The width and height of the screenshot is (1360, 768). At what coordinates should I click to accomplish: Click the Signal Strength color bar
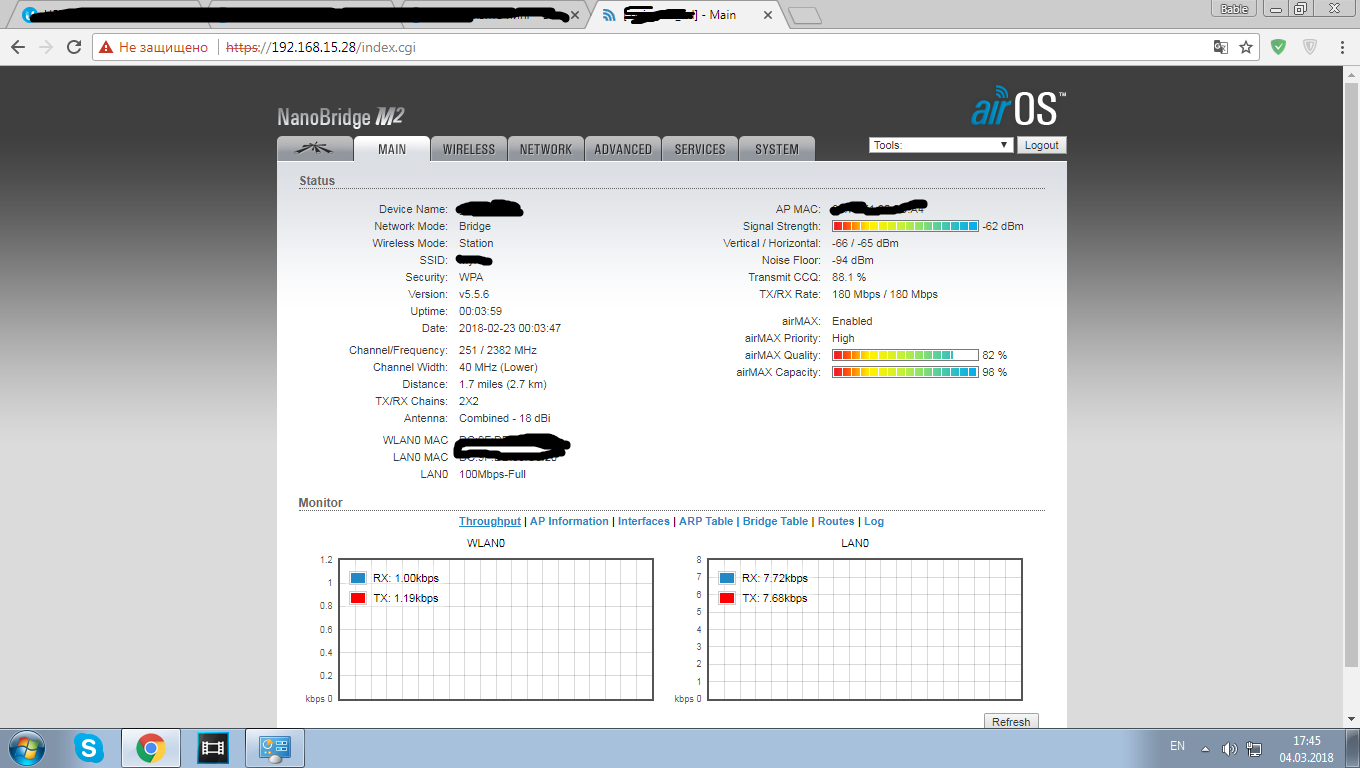pos(905,226)
